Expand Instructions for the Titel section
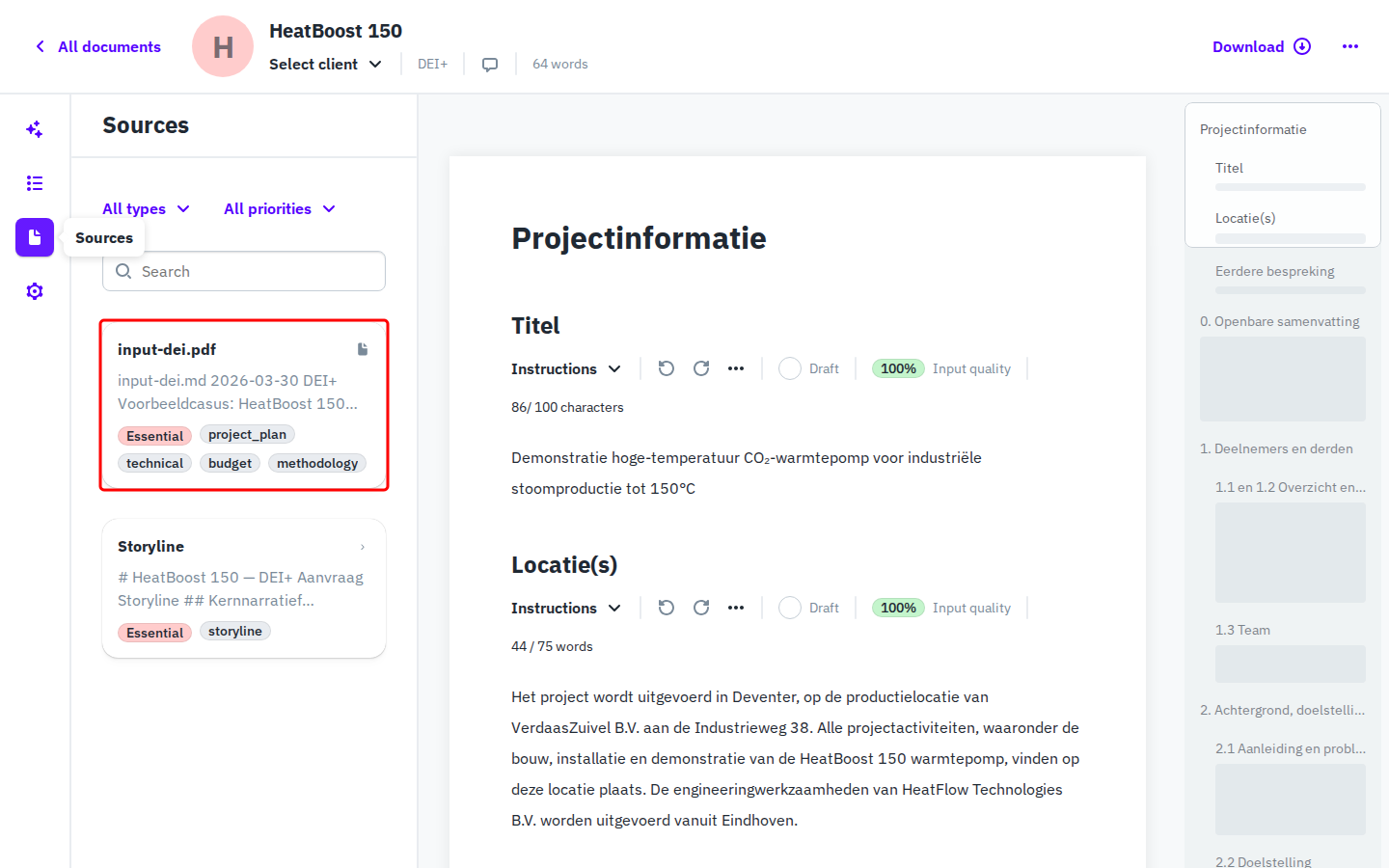Image resolution: width=1389 pixels, height=868 pixels. 566,369
